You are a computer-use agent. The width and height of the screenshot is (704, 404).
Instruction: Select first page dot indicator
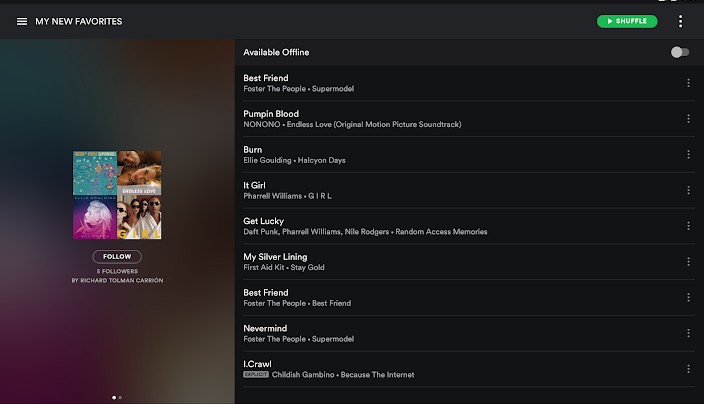(114, 397)
